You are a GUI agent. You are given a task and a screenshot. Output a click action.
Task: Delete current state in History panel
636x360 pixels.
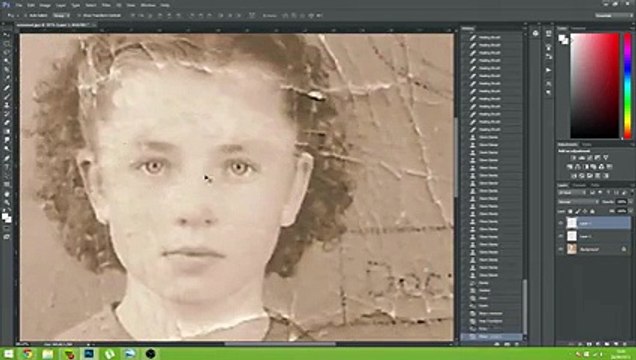coord(516,344)
